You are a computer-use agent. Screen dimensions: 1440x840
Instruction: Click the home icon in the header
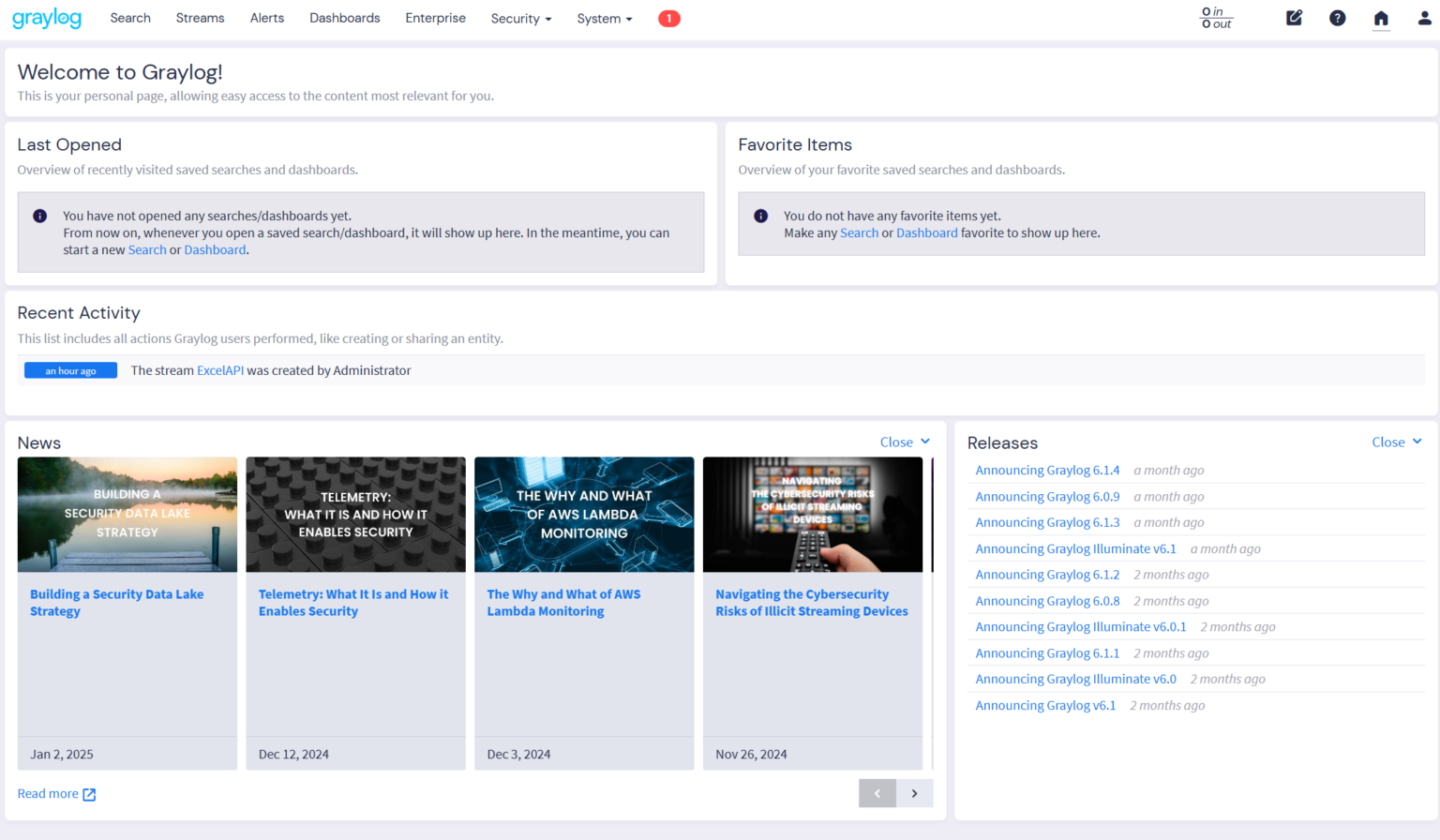point(1381,18)
